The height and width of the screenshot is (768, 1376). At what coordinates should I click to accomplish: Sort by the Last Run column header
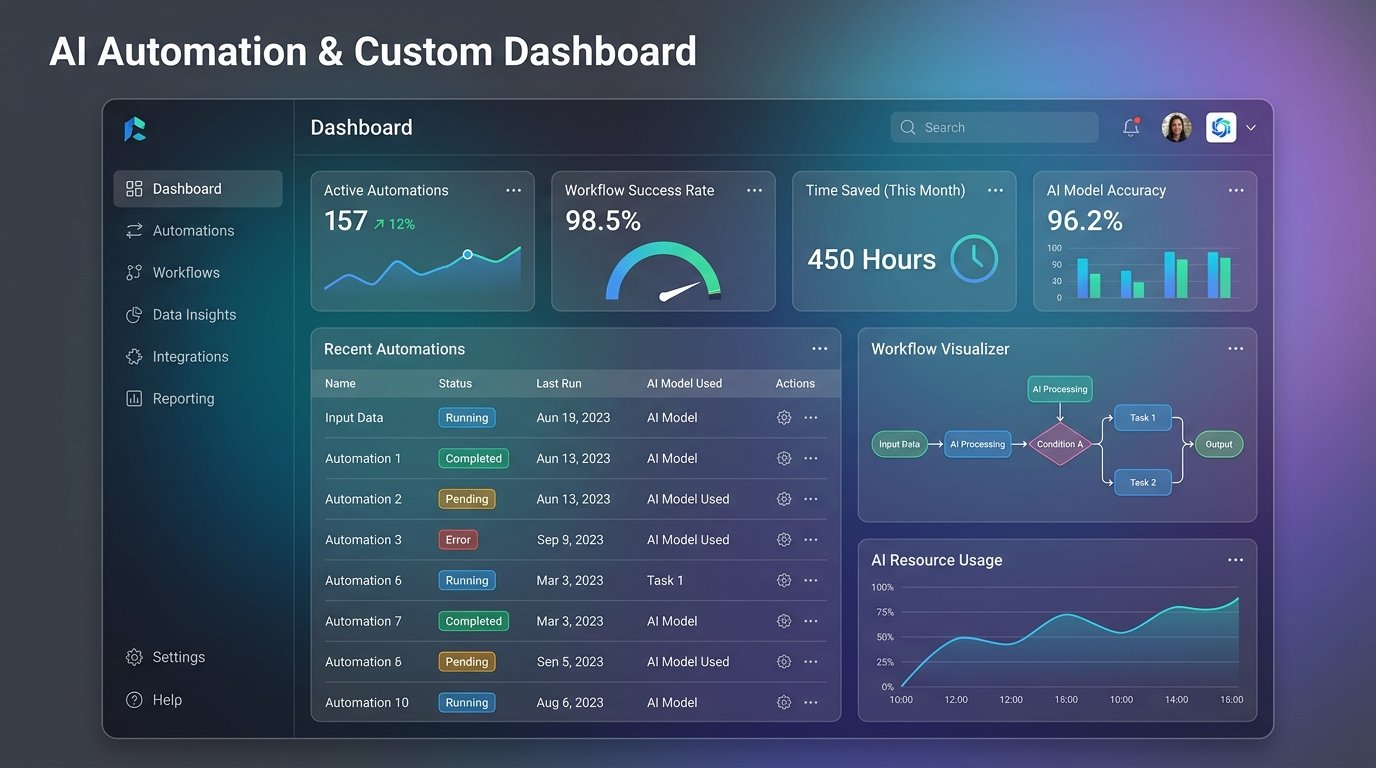coord(559,383)
